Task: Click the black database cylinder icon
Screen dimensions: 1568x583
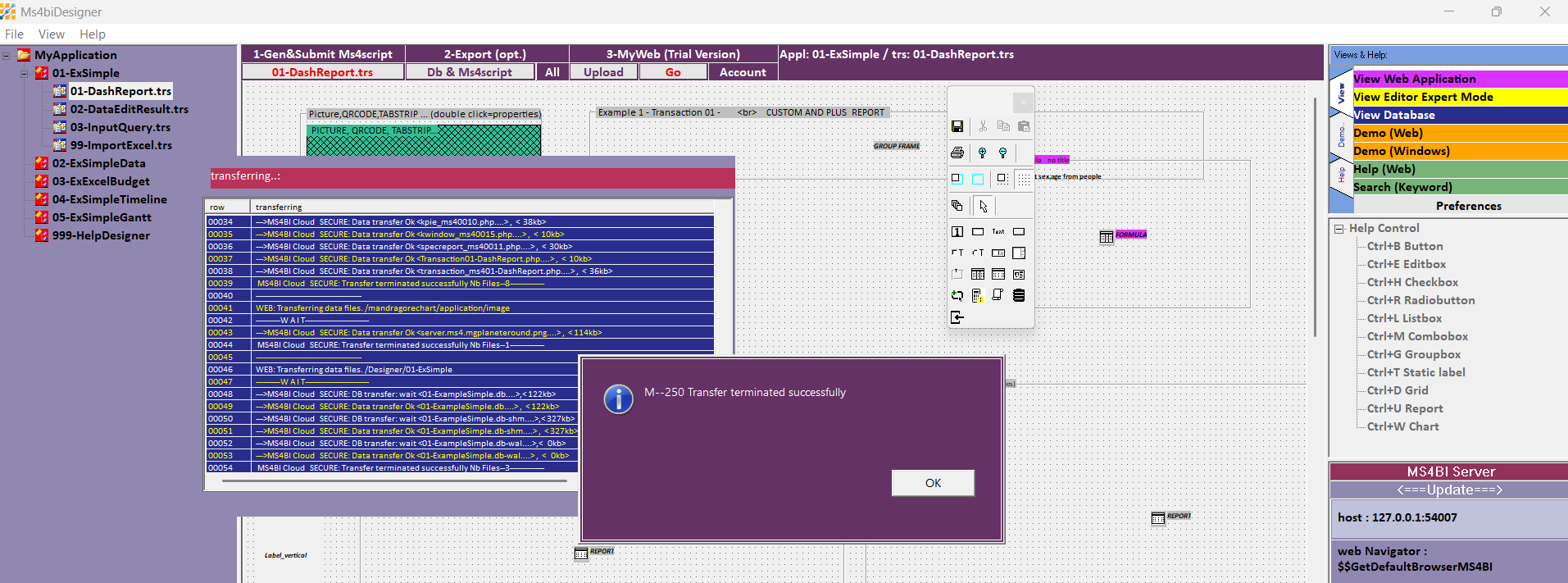Action: (1019, 296)
